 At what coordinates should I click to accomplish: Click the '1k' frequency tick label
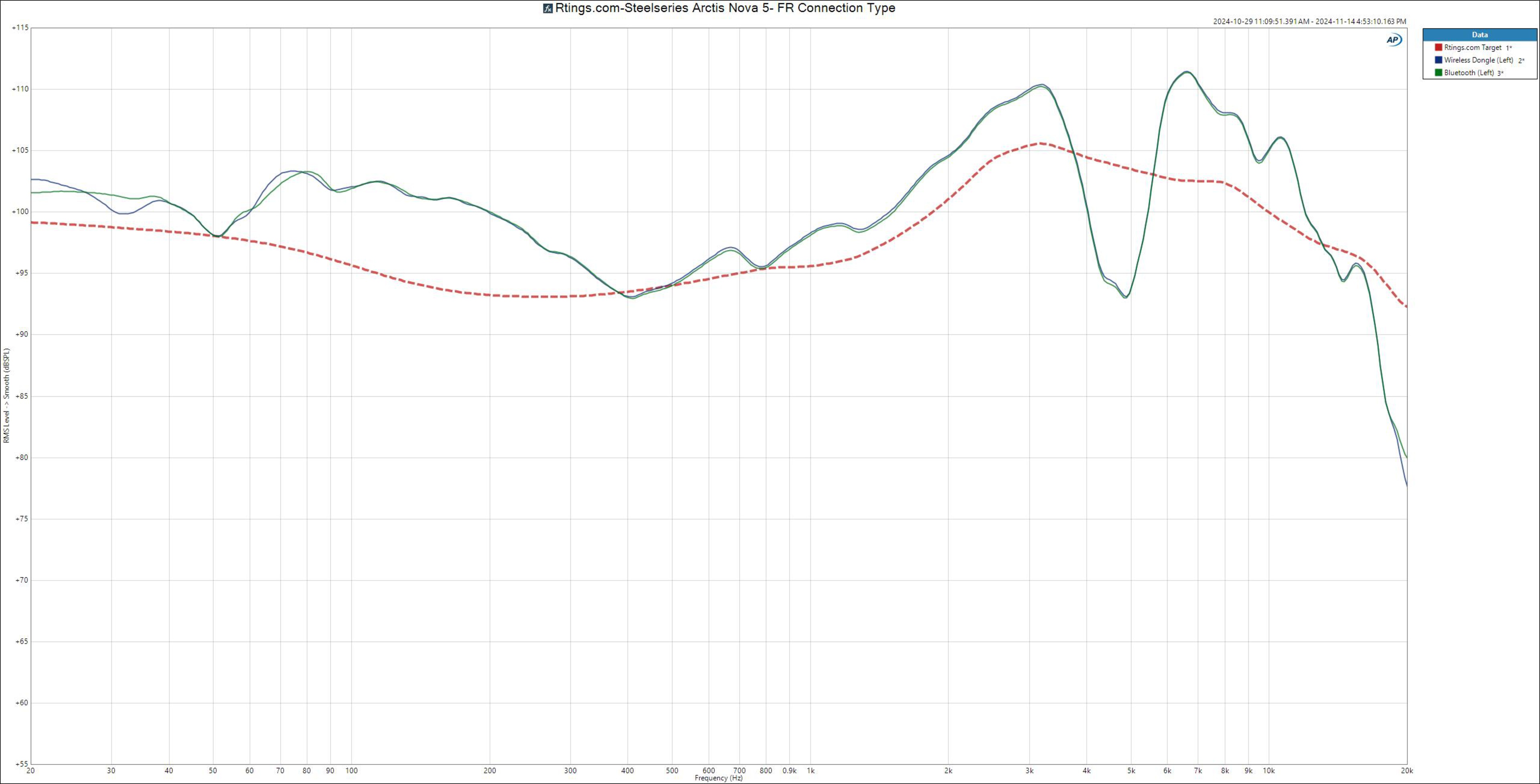tap(811, 771)
